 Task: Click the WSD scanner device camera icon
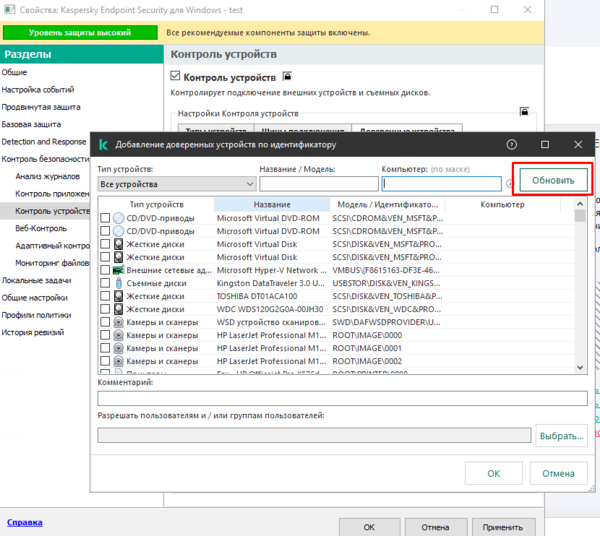click(118, 322)
